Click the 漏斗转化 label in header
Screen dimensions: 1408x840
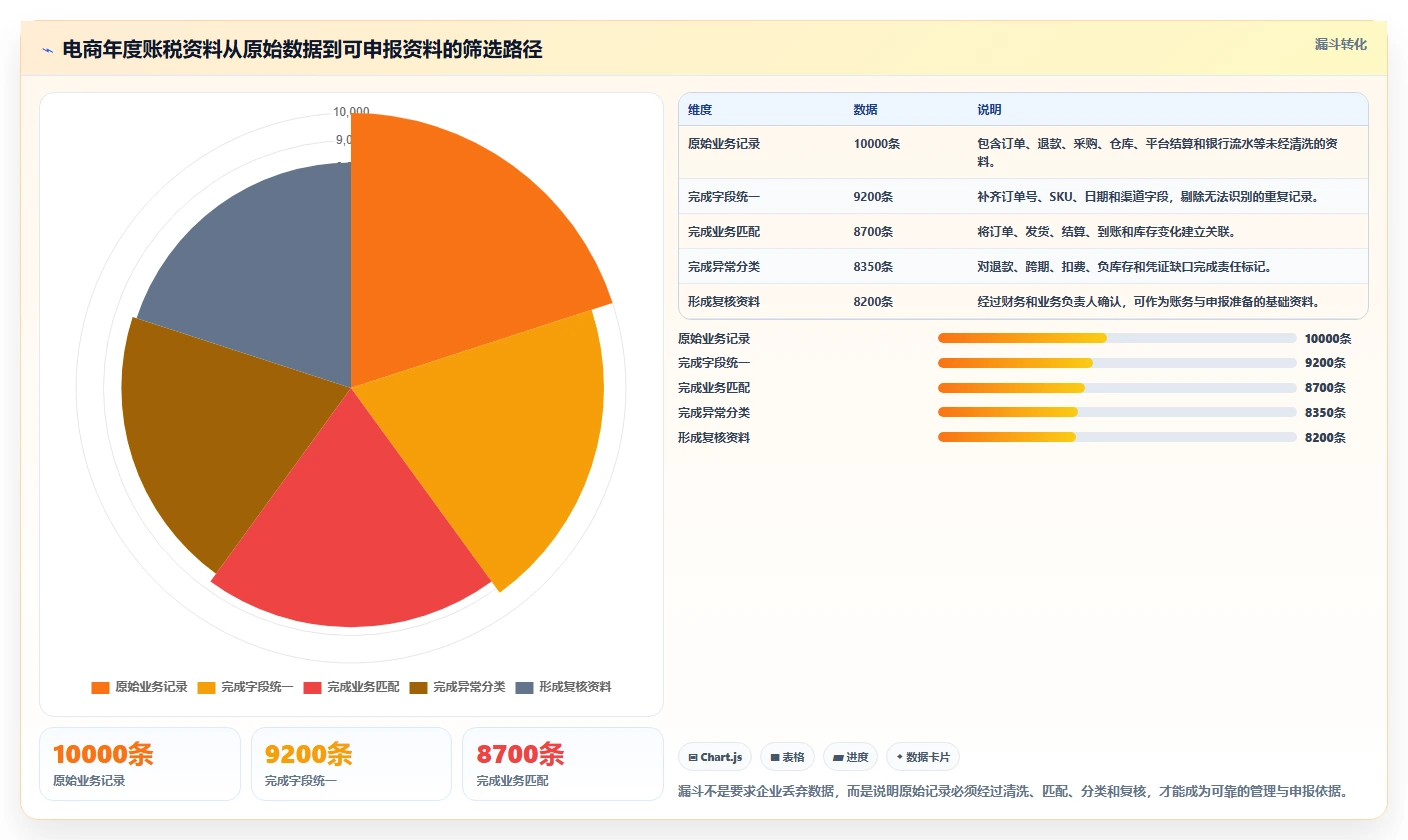pos(1340,44)
